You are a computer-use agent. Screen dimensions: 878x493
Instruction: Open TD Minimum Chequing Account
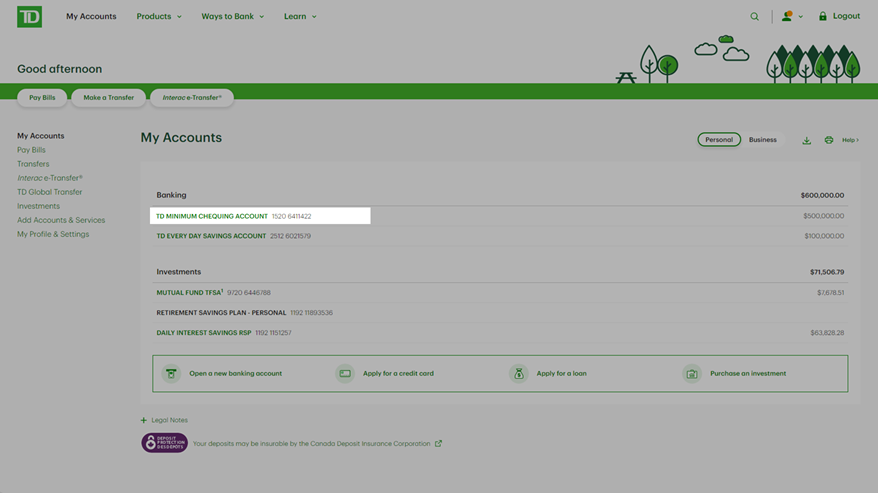[212, 216]
